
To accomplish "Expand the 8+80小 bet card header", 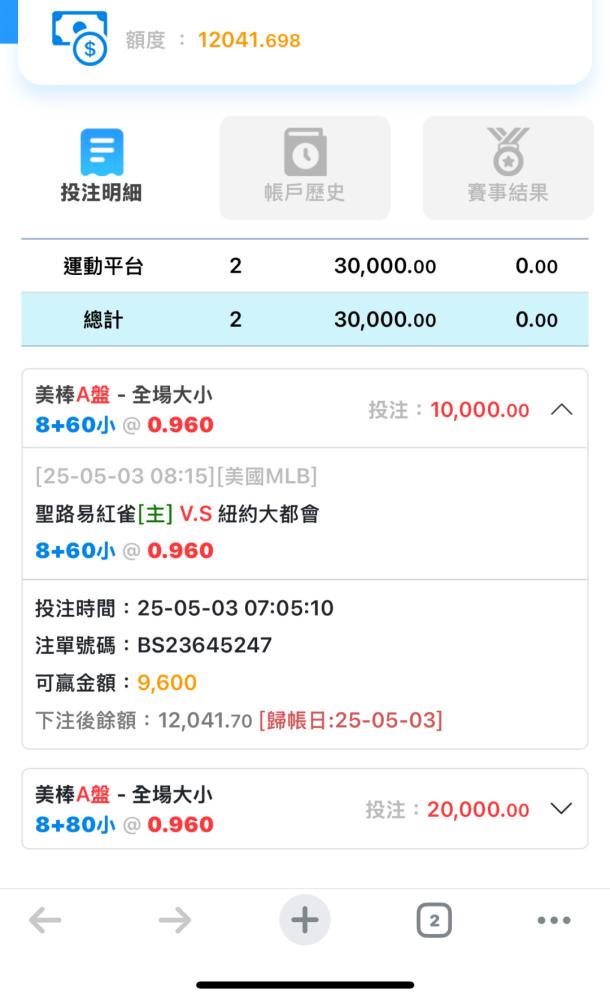I will pyautogui.click(x=305, y=809).
